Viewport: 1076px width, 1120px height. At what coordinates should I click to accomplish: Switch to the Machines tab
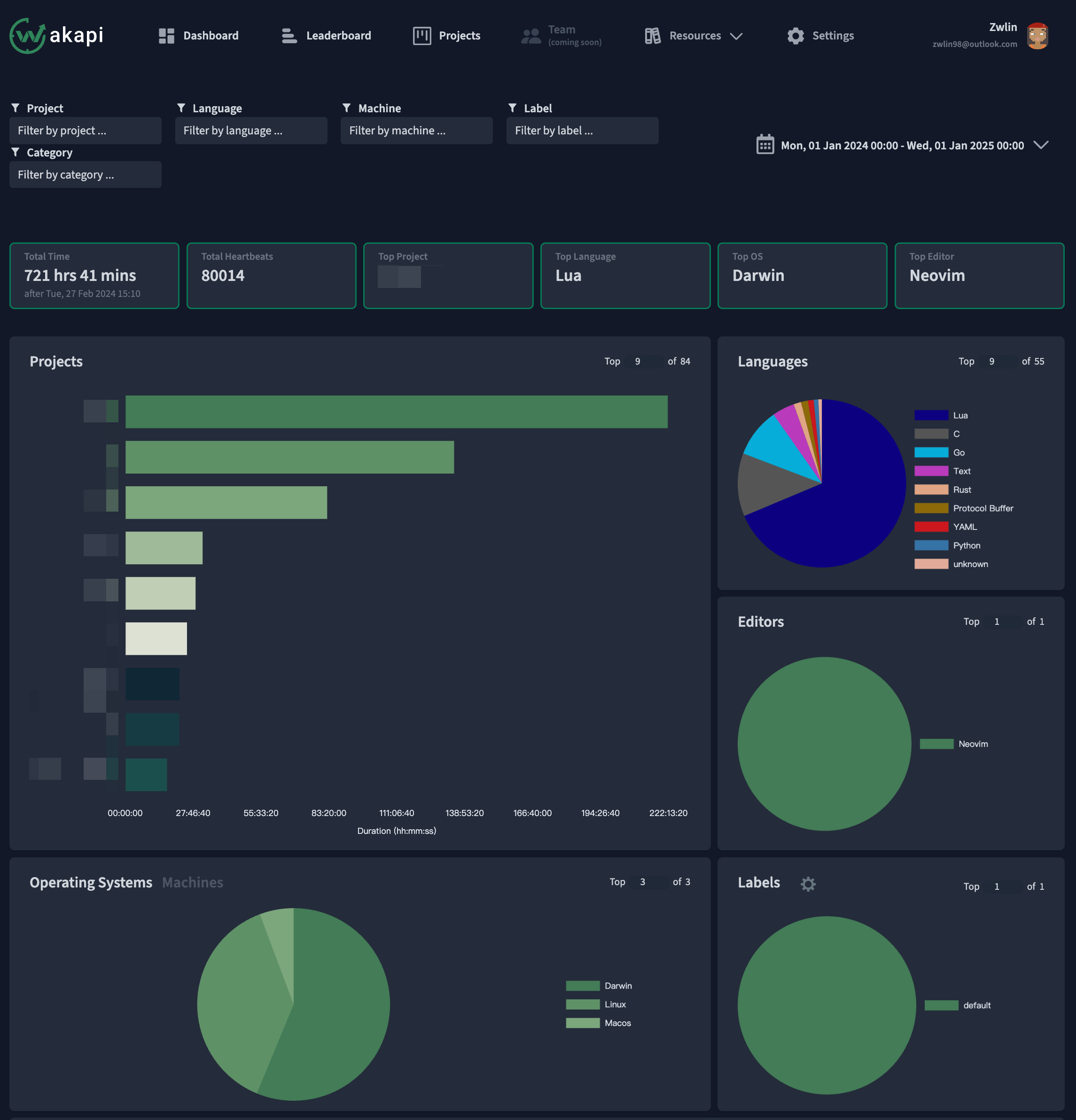point(193,882)
